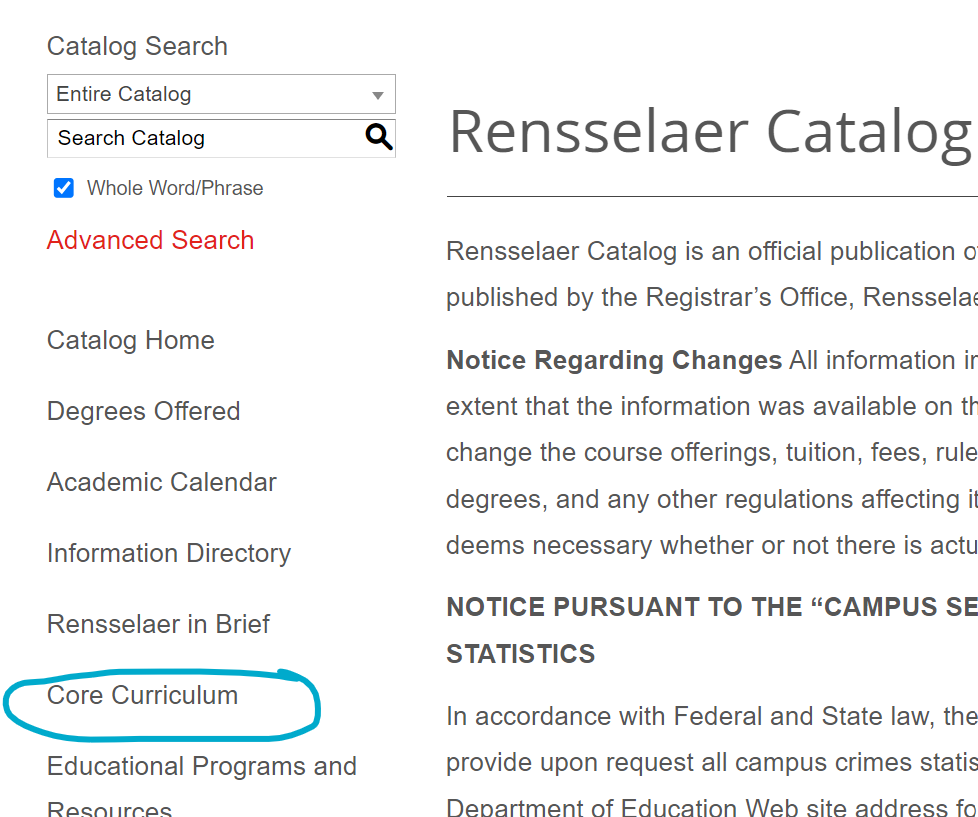Open the Advanced Search link
Viewport: 978px width, 817px height.
coord(150,240)
